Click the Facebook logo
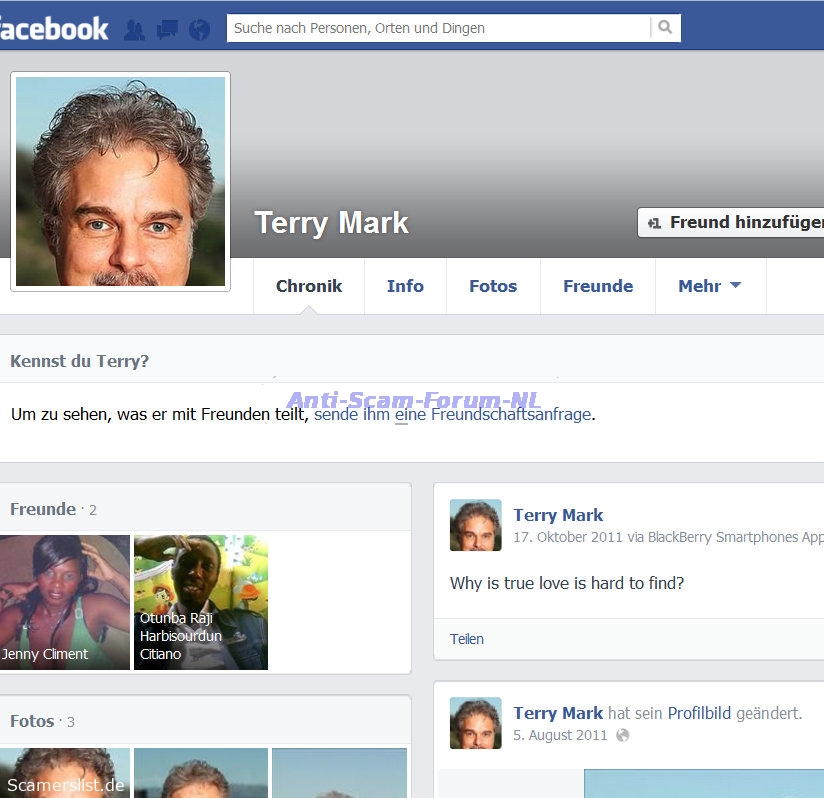824x798 pixels. tap(54, 28)
